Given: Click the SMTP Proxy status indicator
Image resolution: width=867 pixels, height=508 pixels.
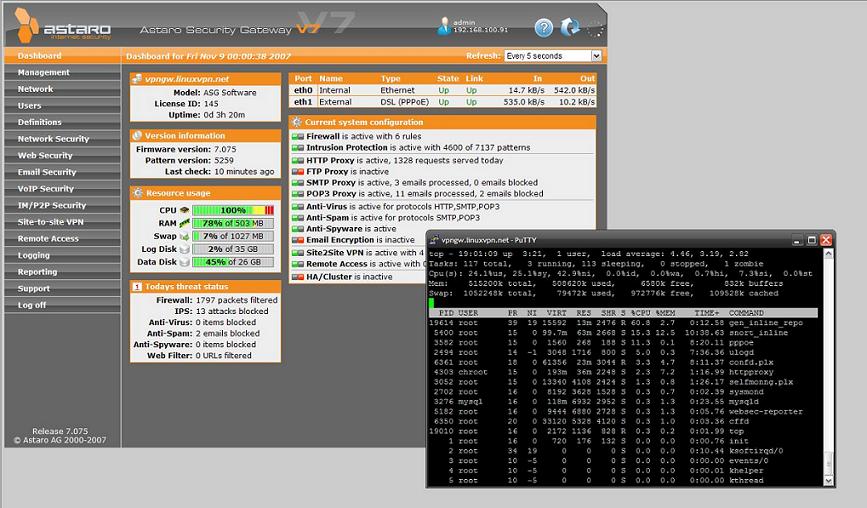Looking at the screenshot, I should point(297,182).
